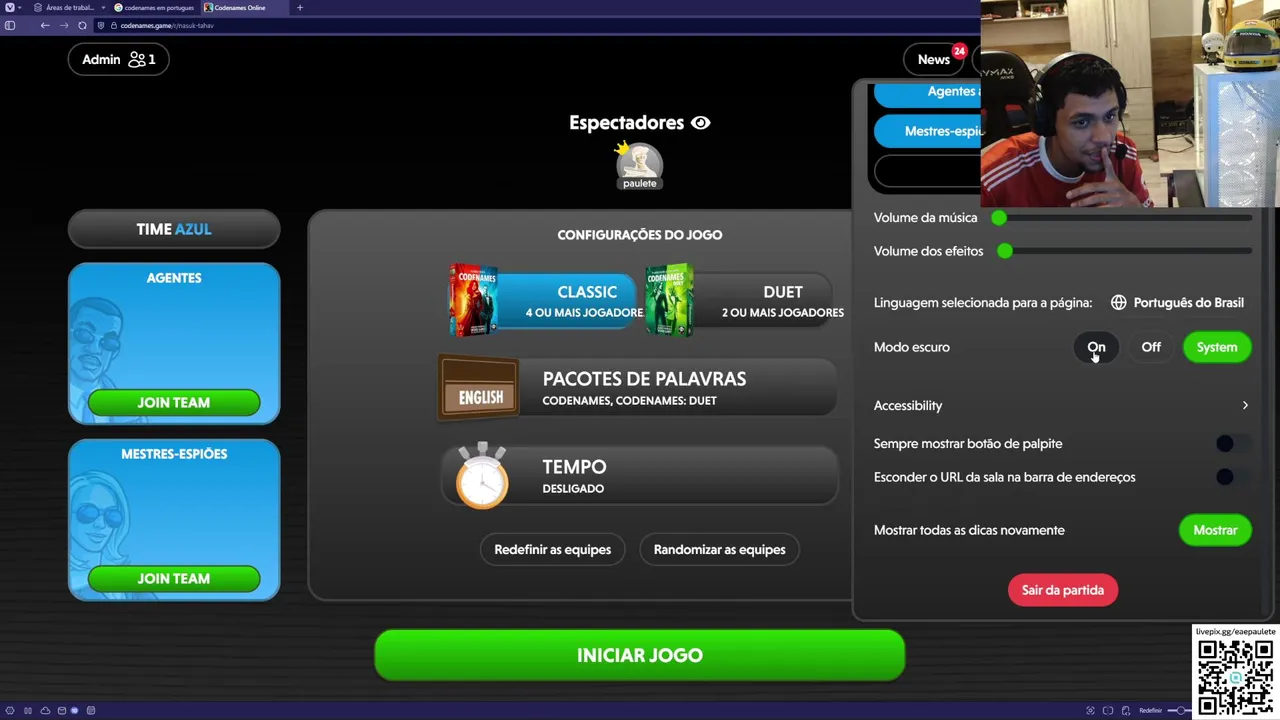1280x720 pixels.
Task: Open a new browser tab with plus
Action: click(x=299, y=7)
